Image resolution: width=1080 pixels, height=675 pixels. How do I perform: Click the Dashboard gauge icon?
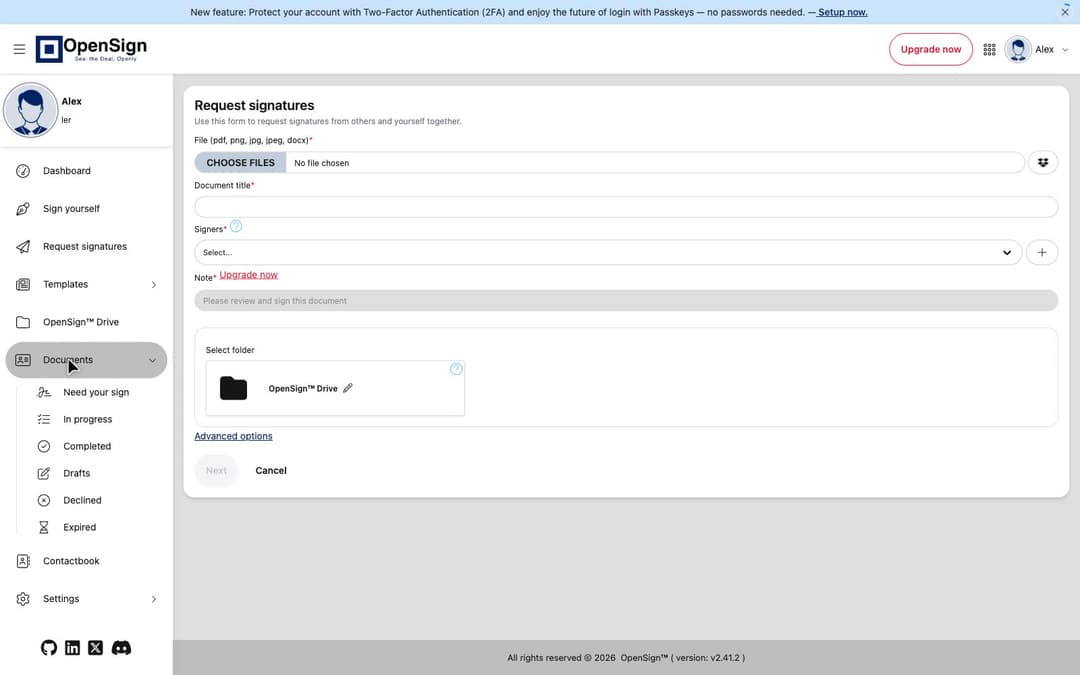(23, 171)
